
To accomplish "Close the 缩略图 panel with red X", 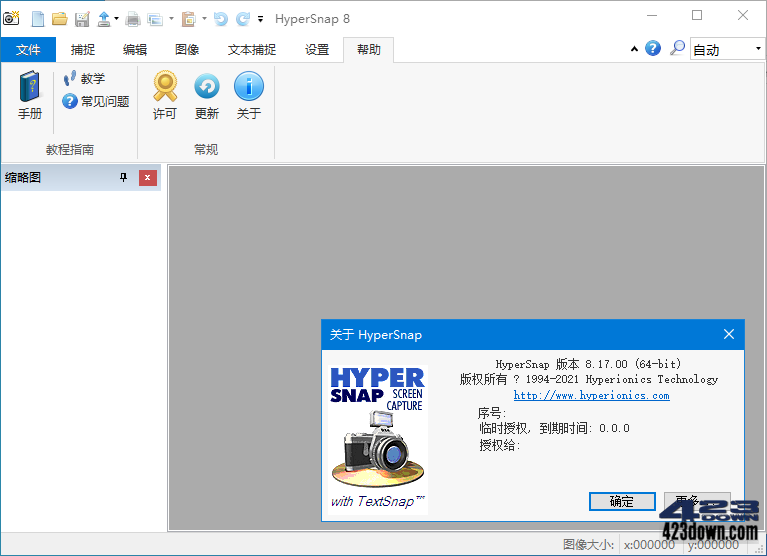I will (148, 178).
